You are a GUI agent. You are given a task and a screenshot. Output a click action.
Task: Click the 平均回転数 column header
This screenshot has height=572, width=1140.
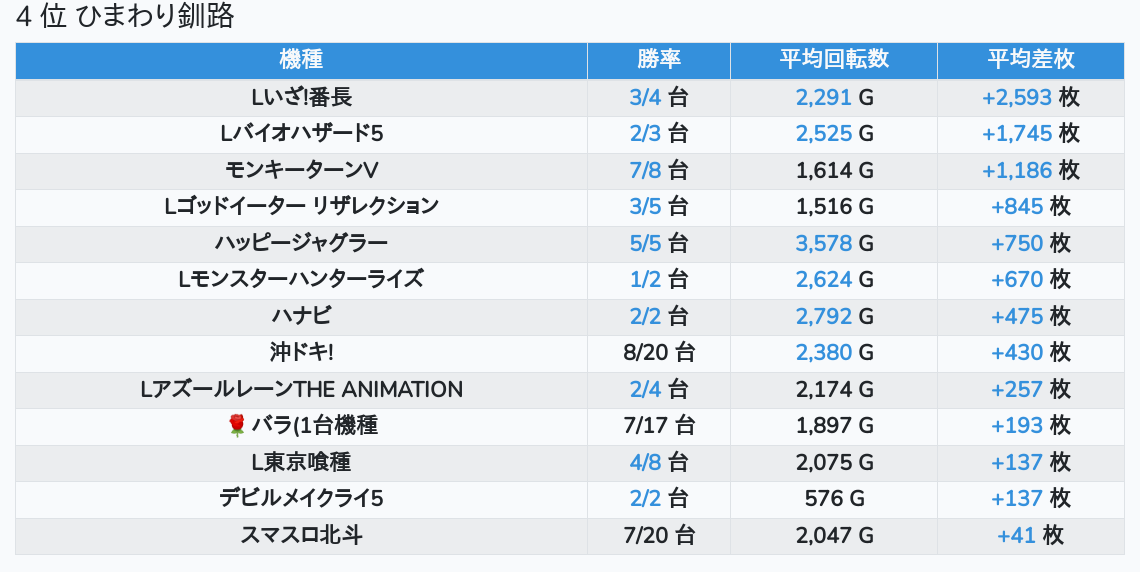pyautogui.click(x=833, y=60)
